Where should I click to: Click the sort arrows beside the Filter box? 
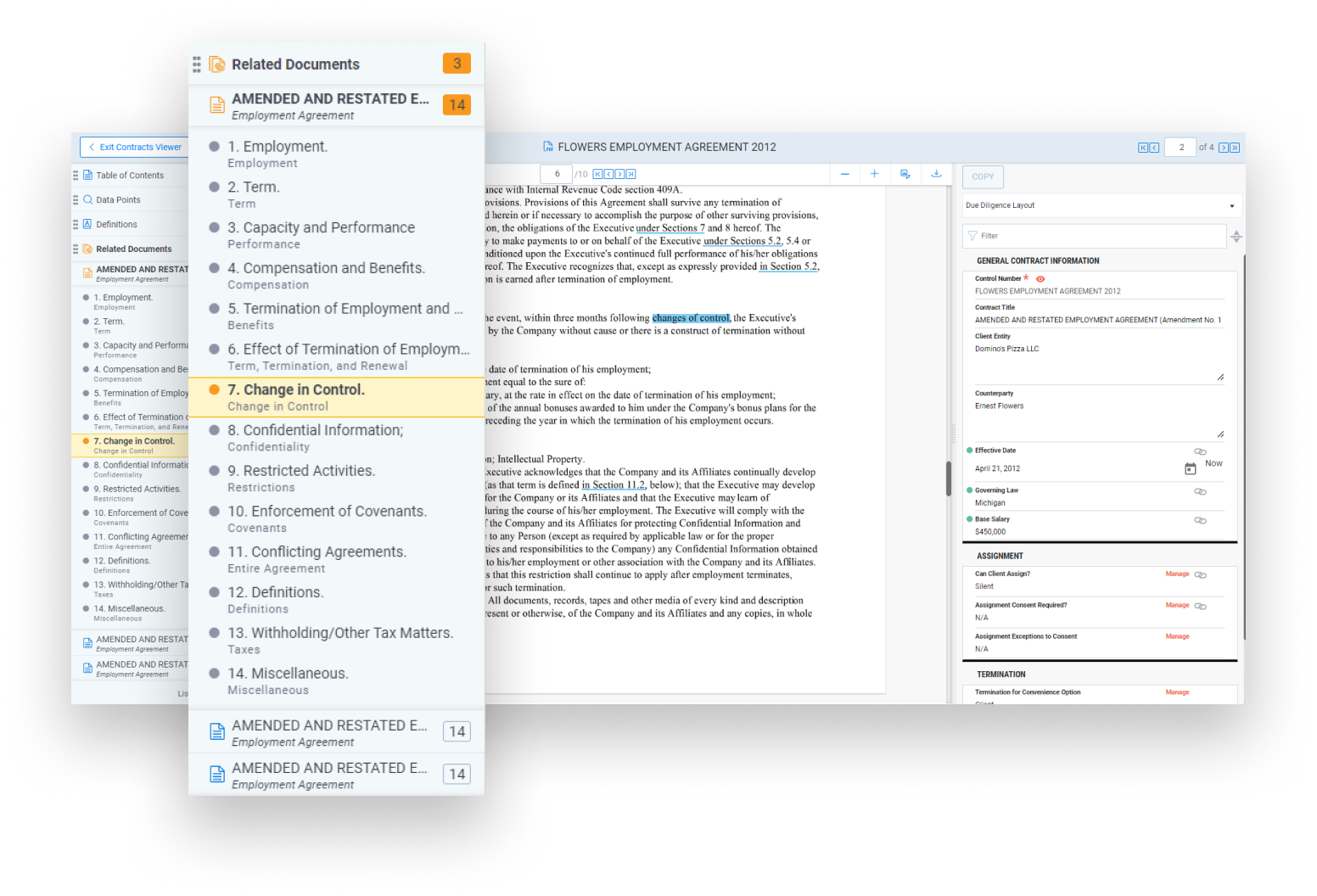coord(1236,237)
